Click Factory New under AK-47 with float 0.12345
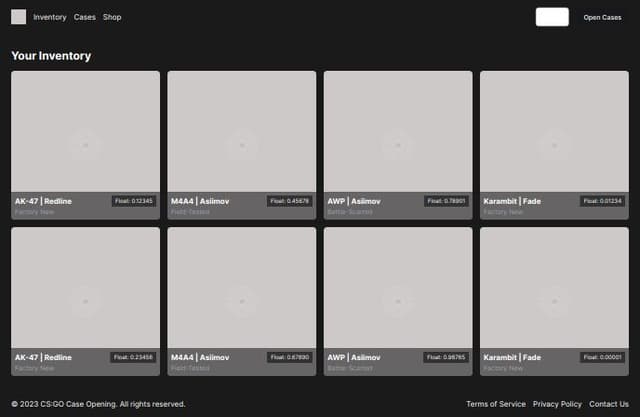640x417 pixels. point(34,212)
